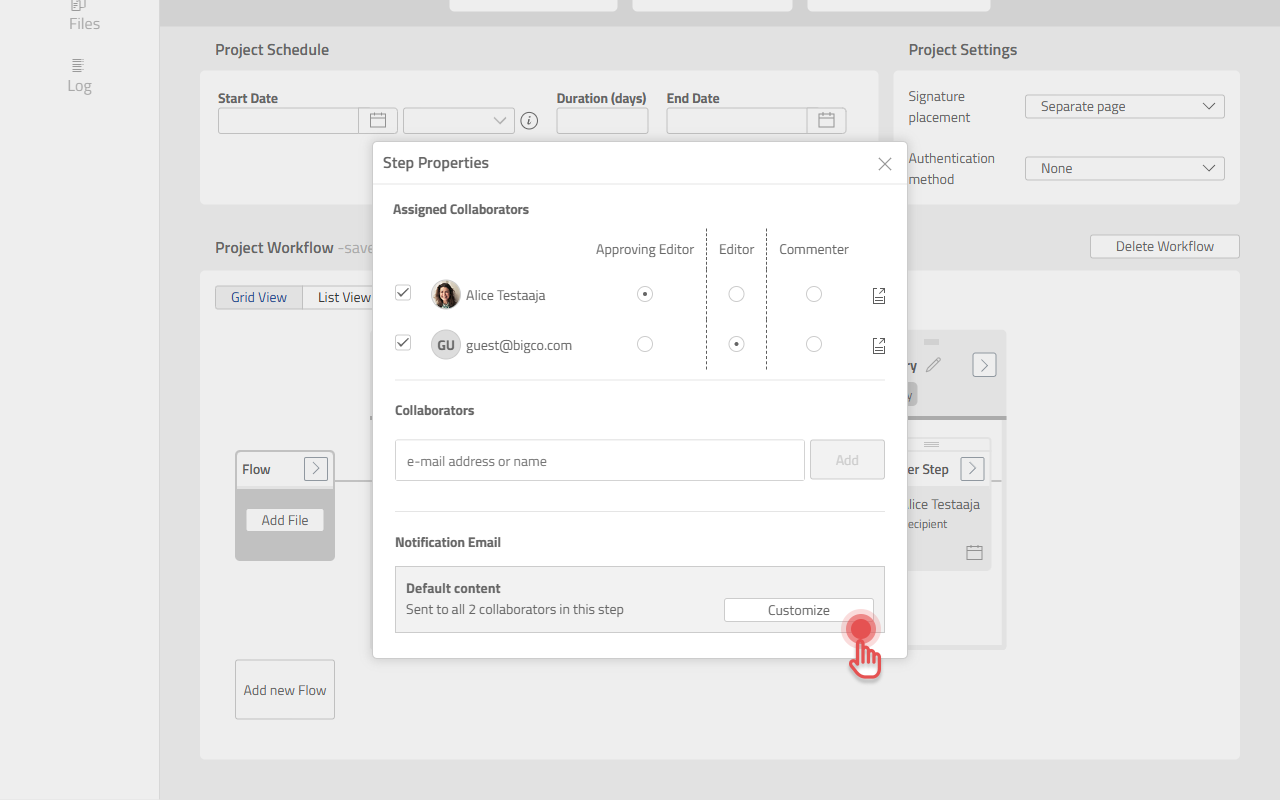
Task: Focus the e-mail address or name field
Action: pyautogui.click(x=600, y=460)
